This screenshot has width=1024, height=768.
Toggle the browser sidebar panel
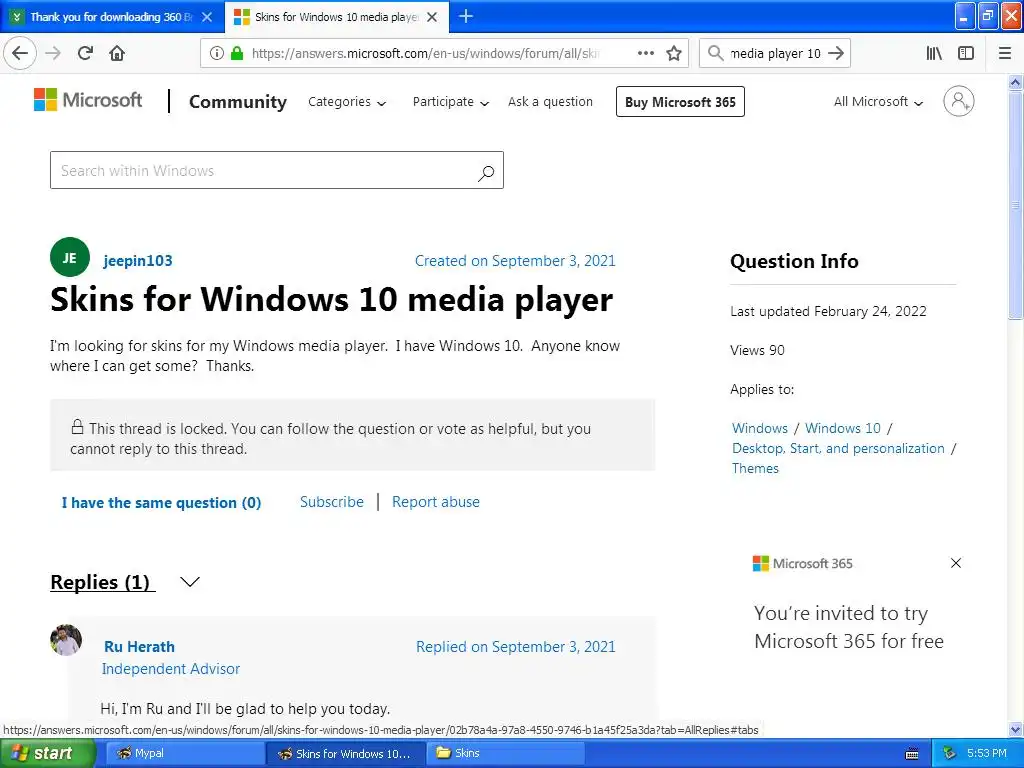(x=966, y=53)
